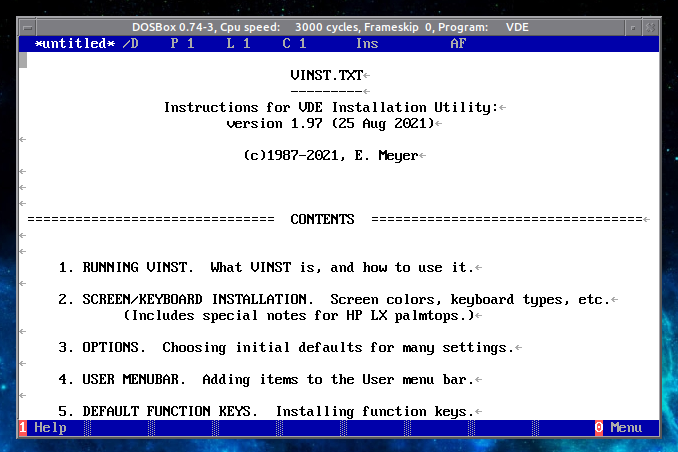Close the DOSBox window
Image resolution: width=678 pixels, height=452 pixels.
tap(650, 27)
